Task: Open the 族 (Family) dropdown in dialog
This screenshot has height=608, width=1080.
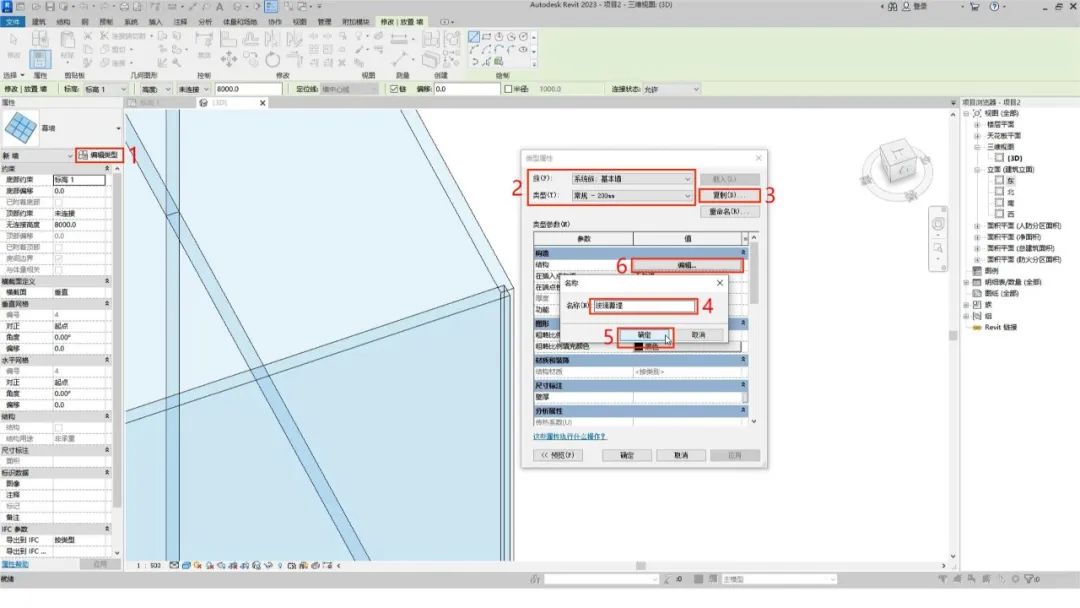Action: point(630,178)
